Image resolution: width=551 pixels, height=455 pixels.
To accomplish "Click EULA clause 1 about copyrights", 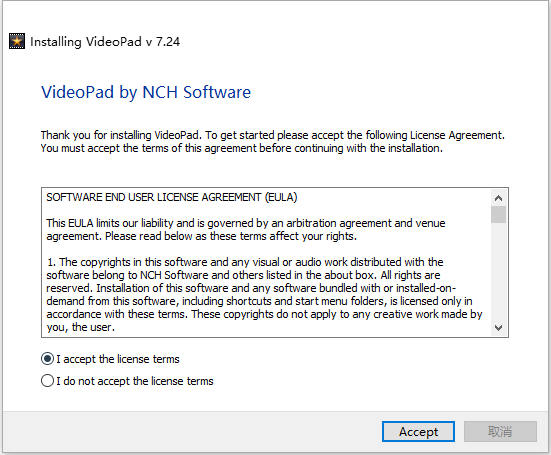I will [264, 294].
